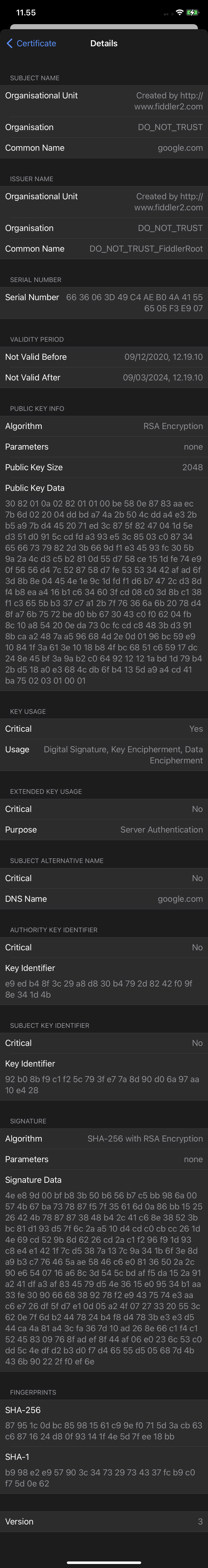Tap the Not Valid Before date row
This screenshot has width=208, height=1568.
(x=104, y=357)
